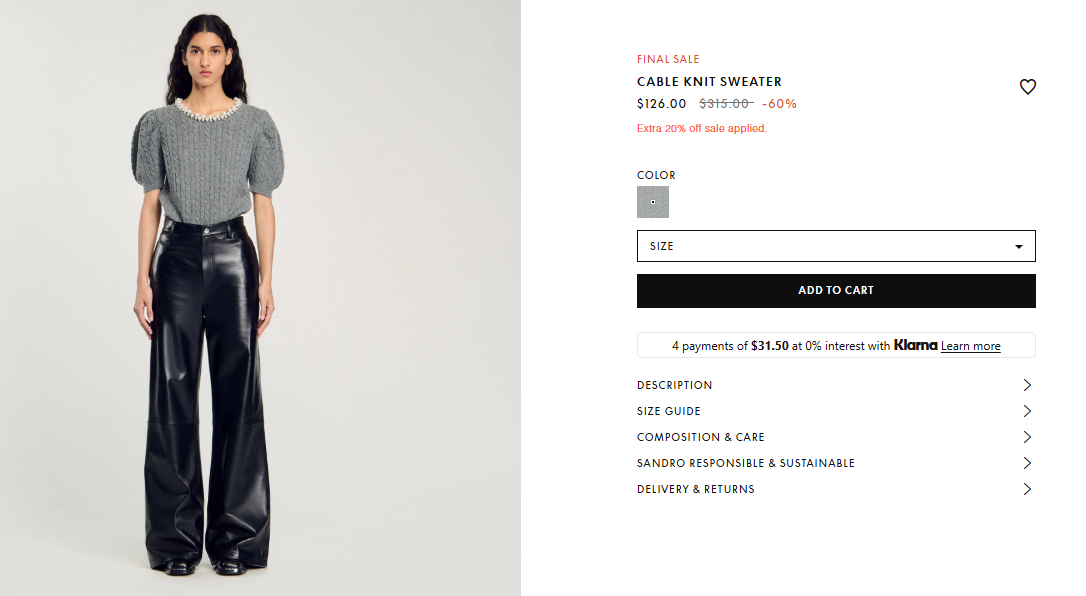The height and width of the screenshot is (596, 1086).
Task: Click the Klarna logo in payments banner
Action: coord(915,345)
